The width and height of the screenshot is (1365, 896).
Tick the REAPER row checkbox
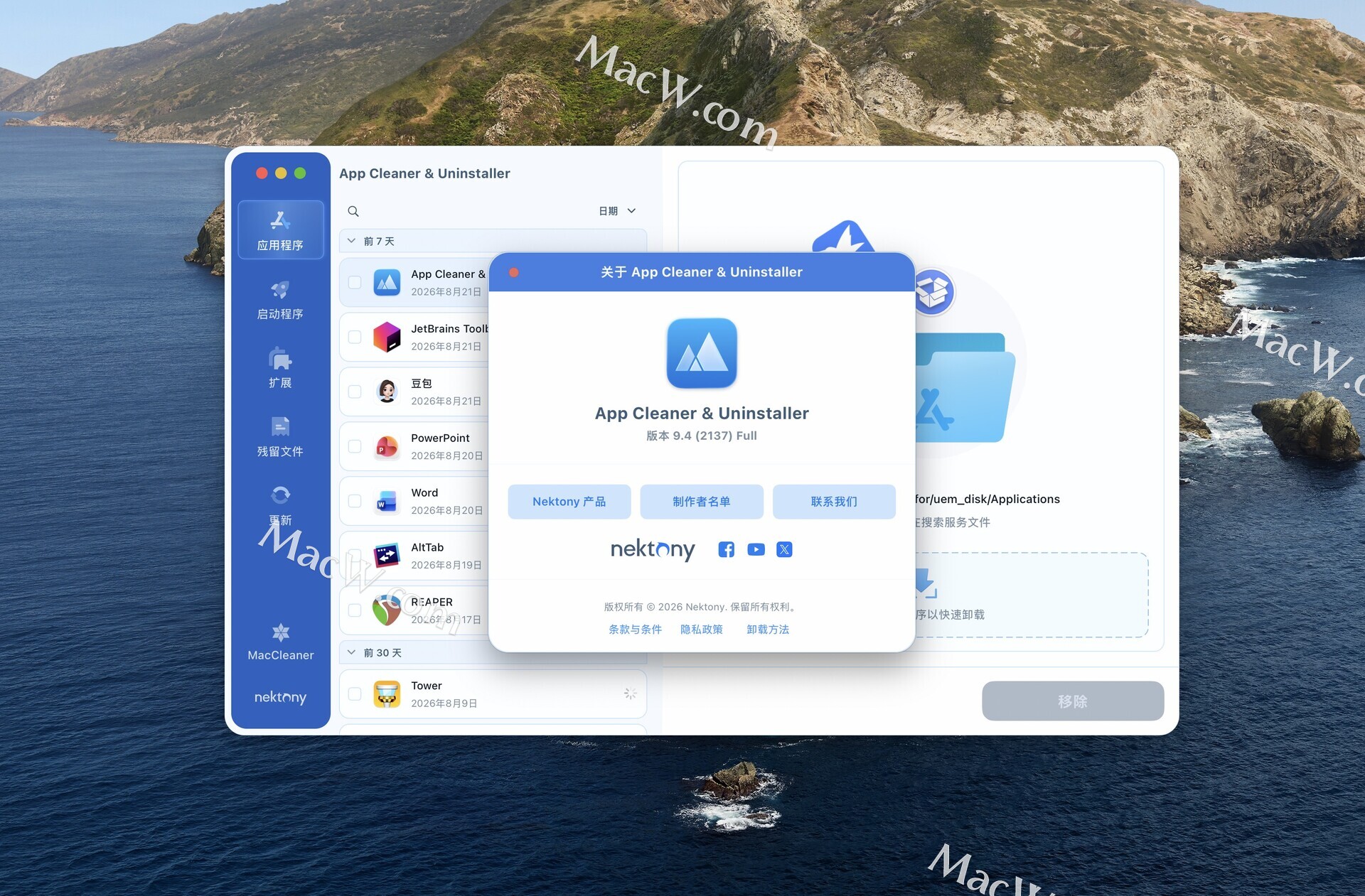click(355, 610)
